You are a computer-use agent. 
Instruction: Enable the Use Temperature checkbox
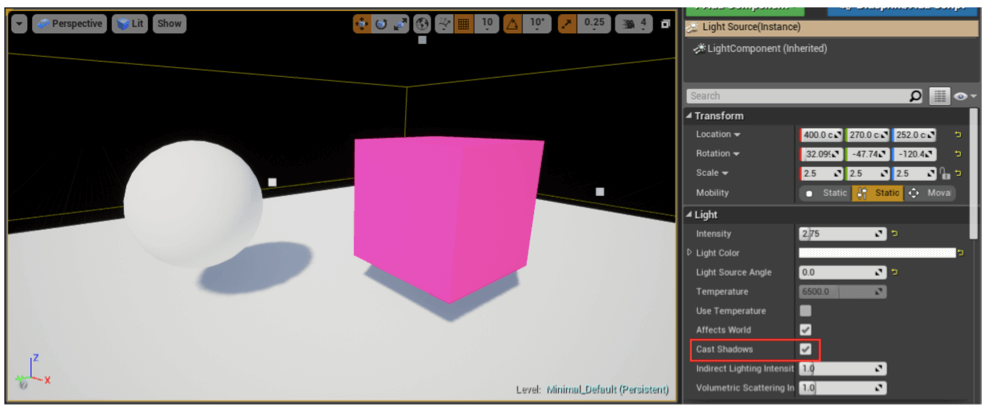tap(806, 311)
